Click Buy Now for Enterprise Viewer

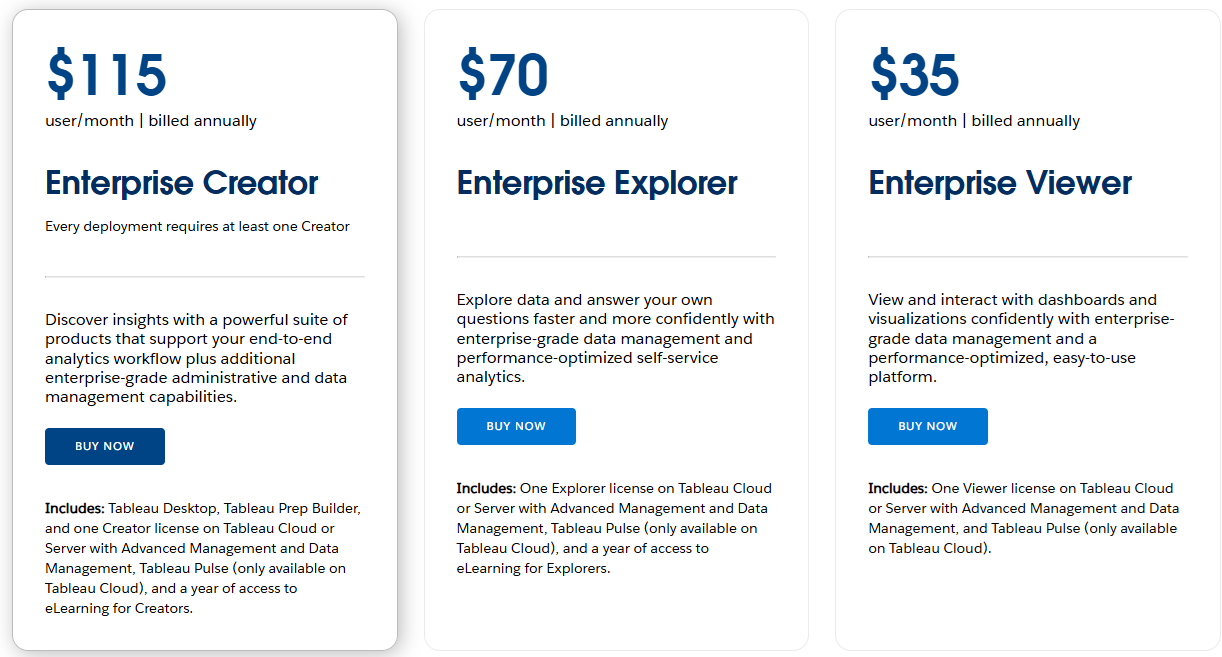pos(928,426)
